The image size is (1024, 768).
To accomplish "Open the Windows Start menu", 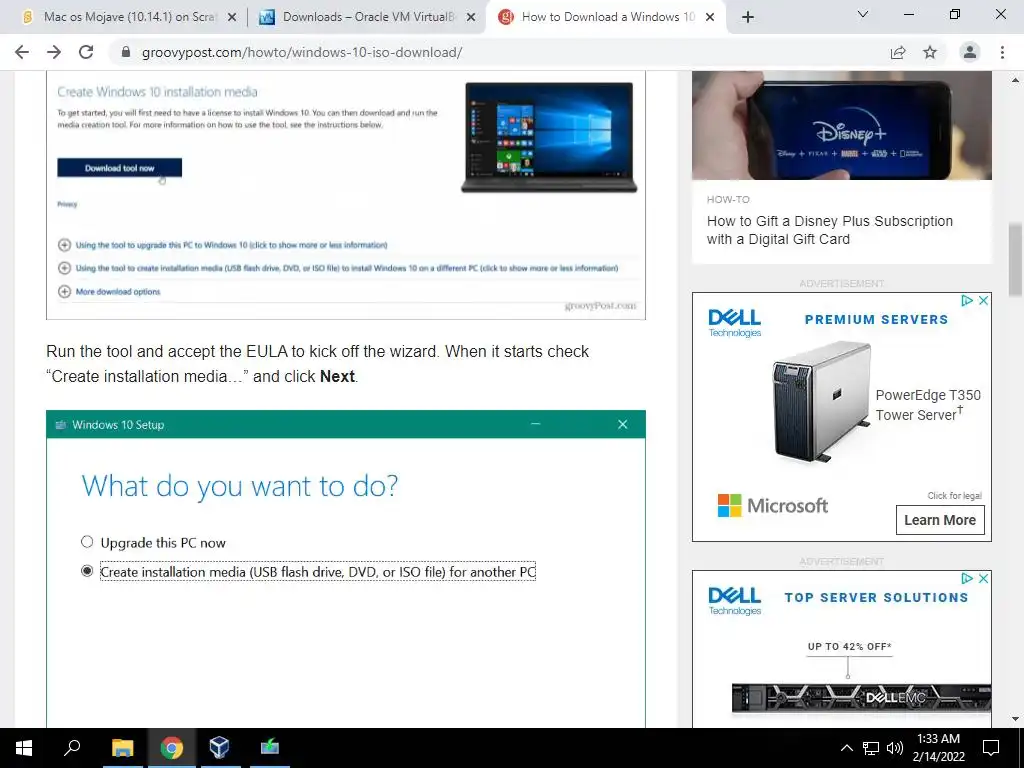I will point(24,748).
